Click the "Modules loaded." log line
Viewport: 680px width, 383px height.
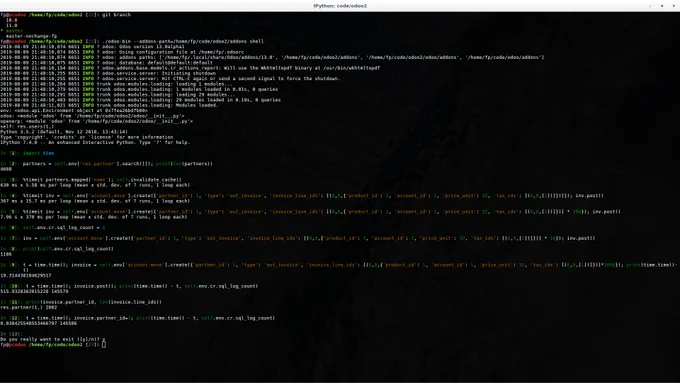pos(109,105)
